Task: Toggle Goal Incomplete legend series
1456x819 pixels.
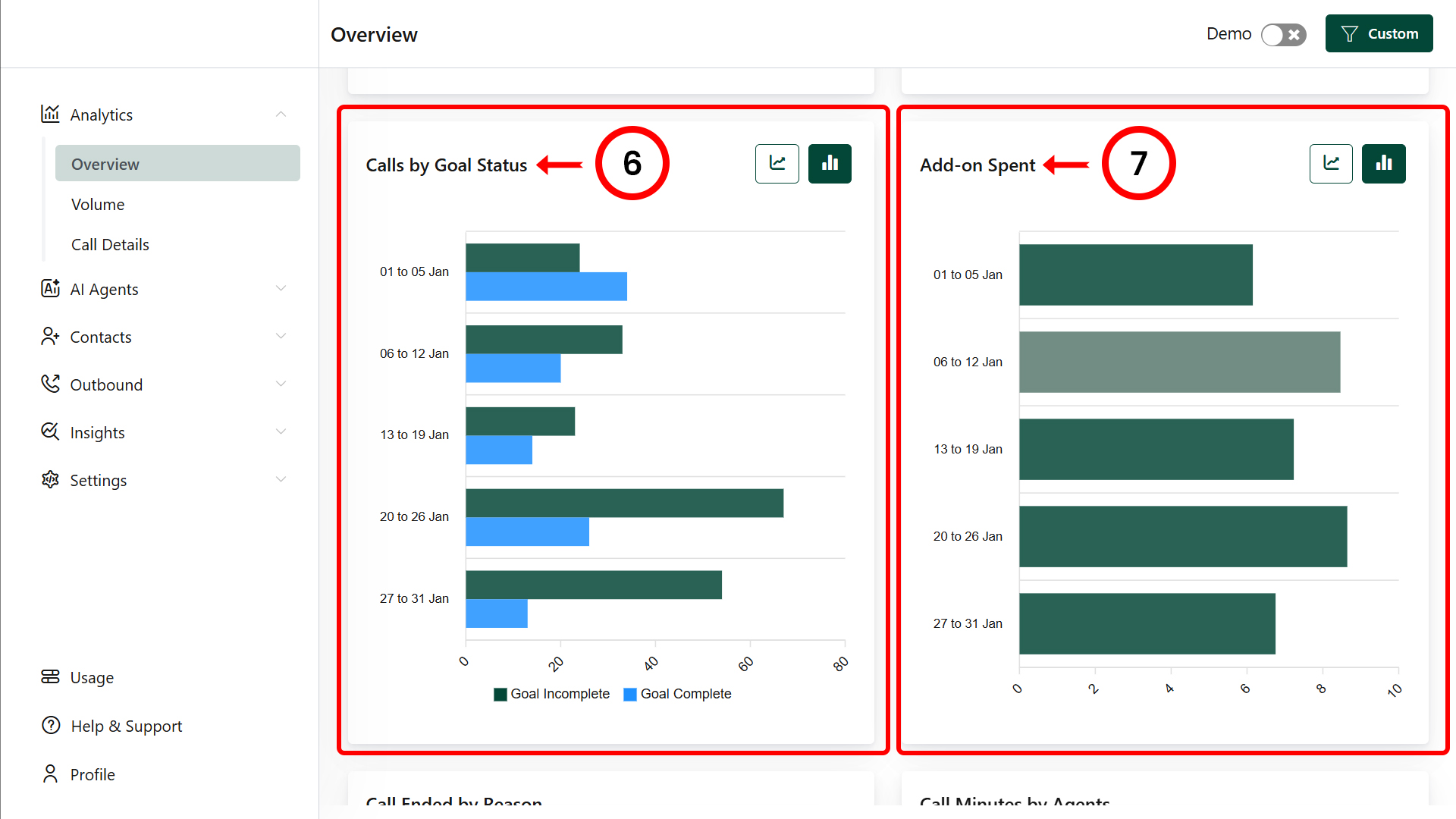Action: point(551,694)
